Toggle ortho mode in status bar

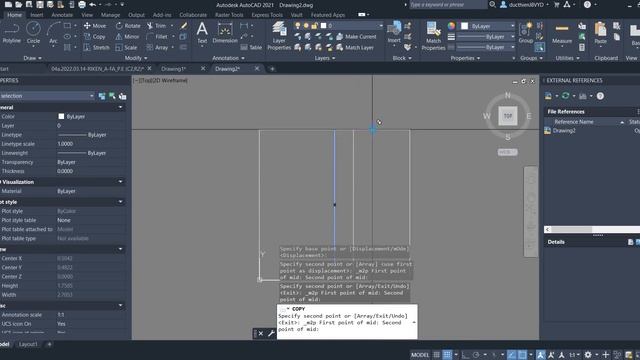point(465,355)
